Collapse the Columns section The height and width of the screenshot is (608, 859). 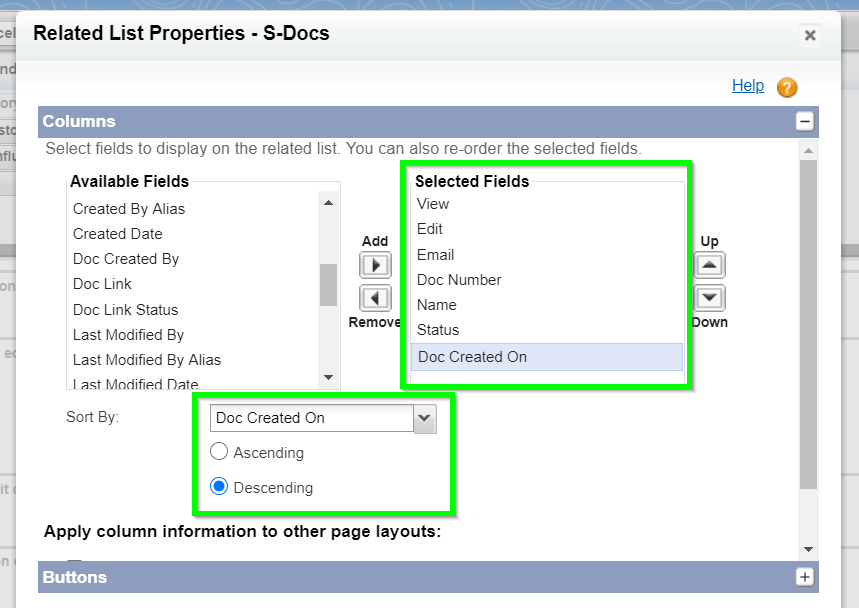(x=804, y=122)
